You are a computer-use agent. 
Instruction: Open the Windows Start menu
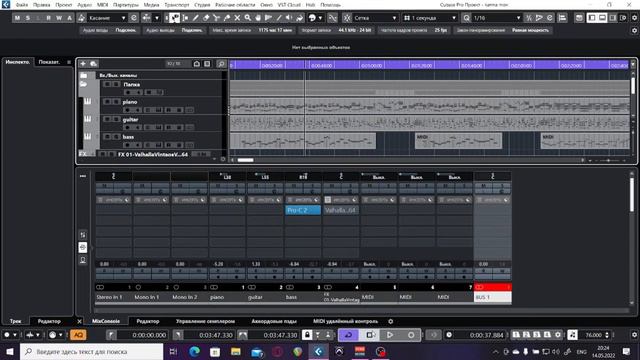9,351
